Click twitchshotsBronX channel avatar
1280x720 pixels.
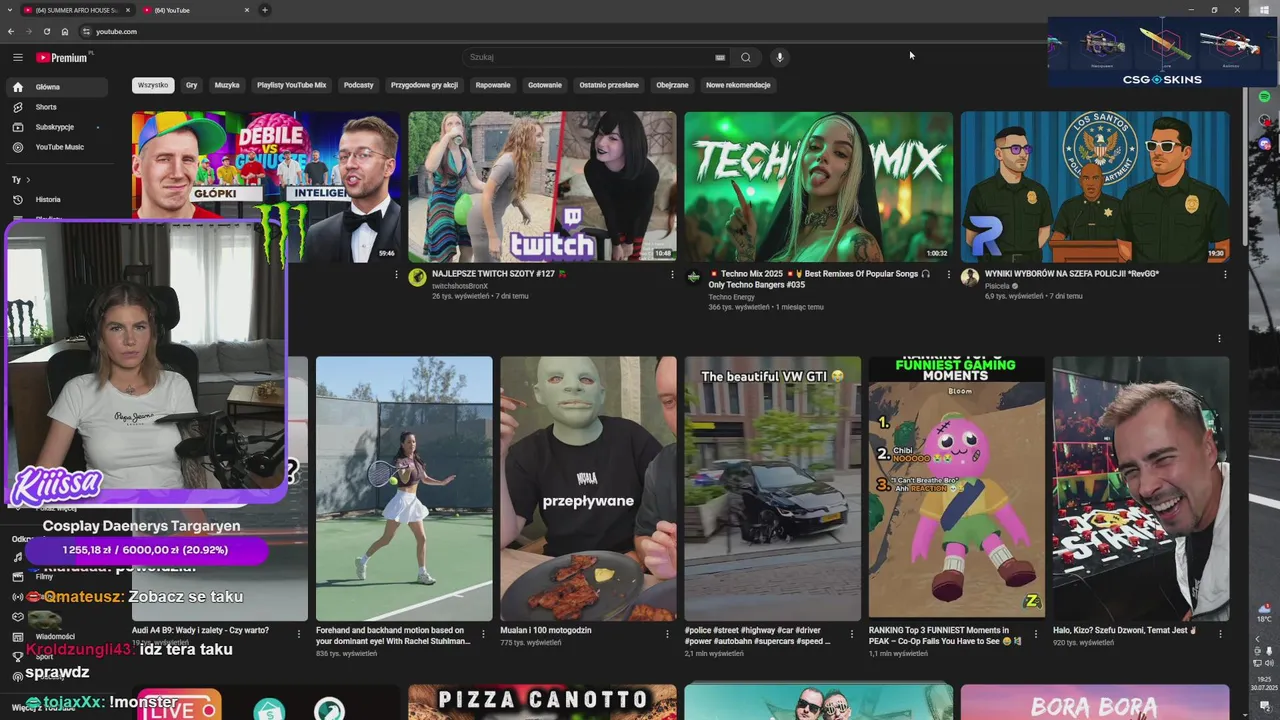click(x=417, y=277)
